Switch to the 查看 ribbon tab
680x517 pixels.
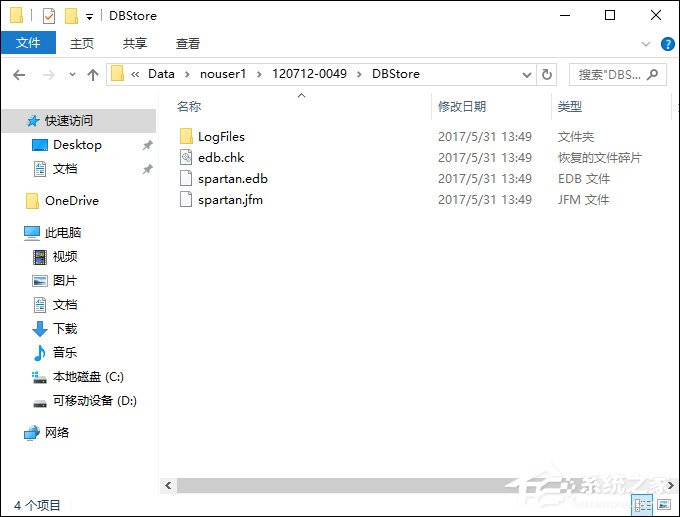tap(188, 43)
